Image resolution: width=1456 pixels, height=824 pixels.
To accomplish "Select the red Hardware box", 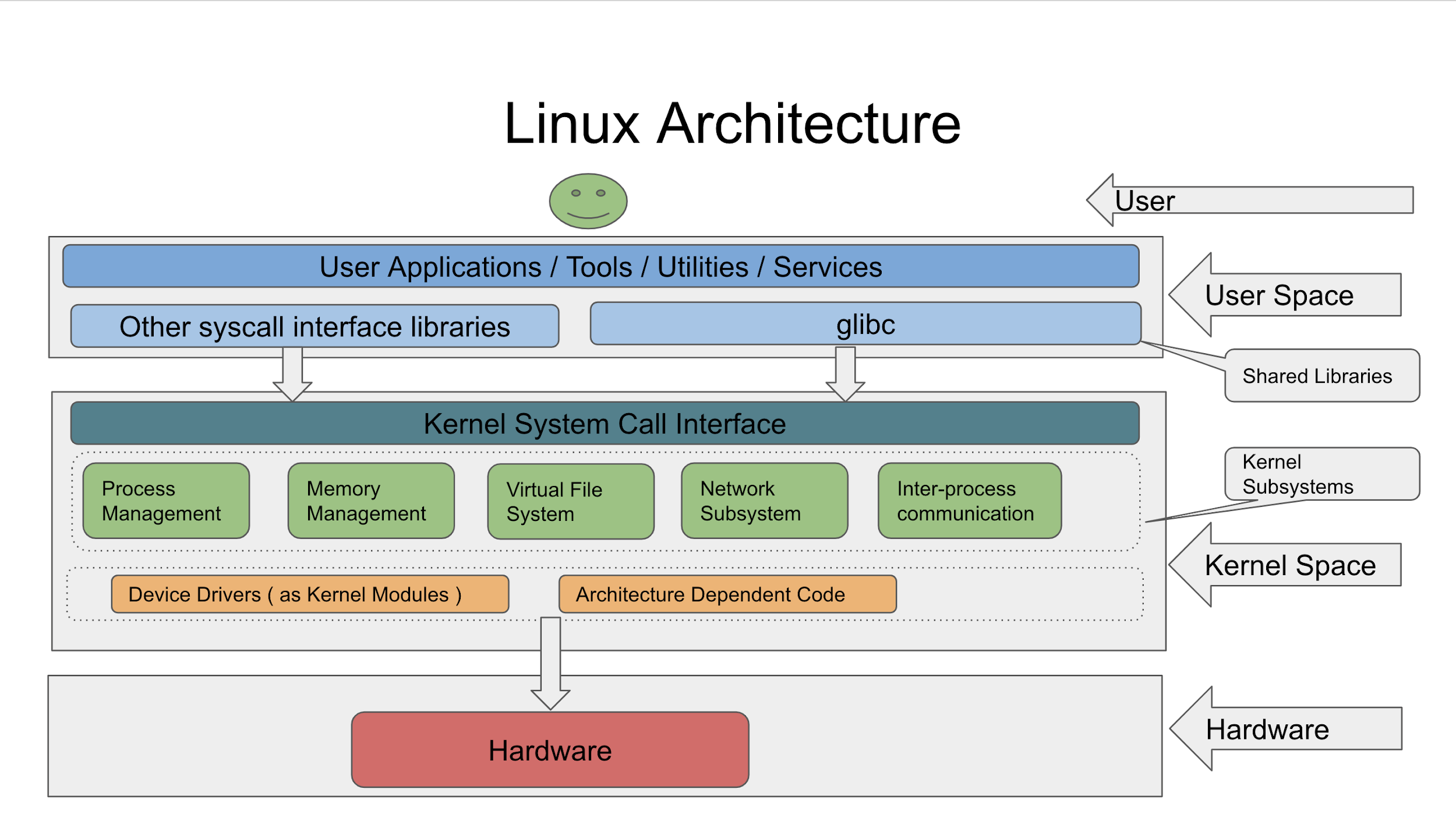I will [550, 750].
